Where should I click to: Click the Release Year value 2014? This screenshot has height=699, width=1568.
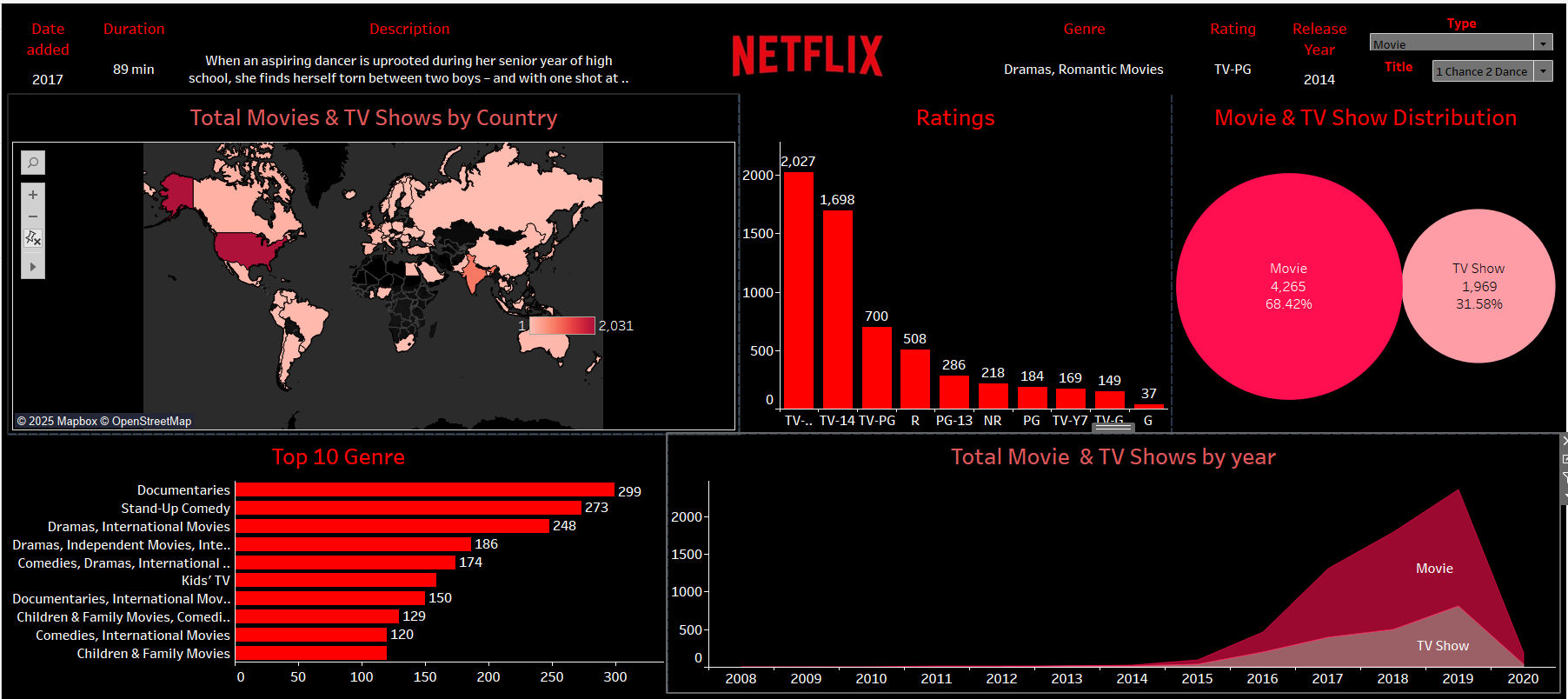coord(1319,80)
